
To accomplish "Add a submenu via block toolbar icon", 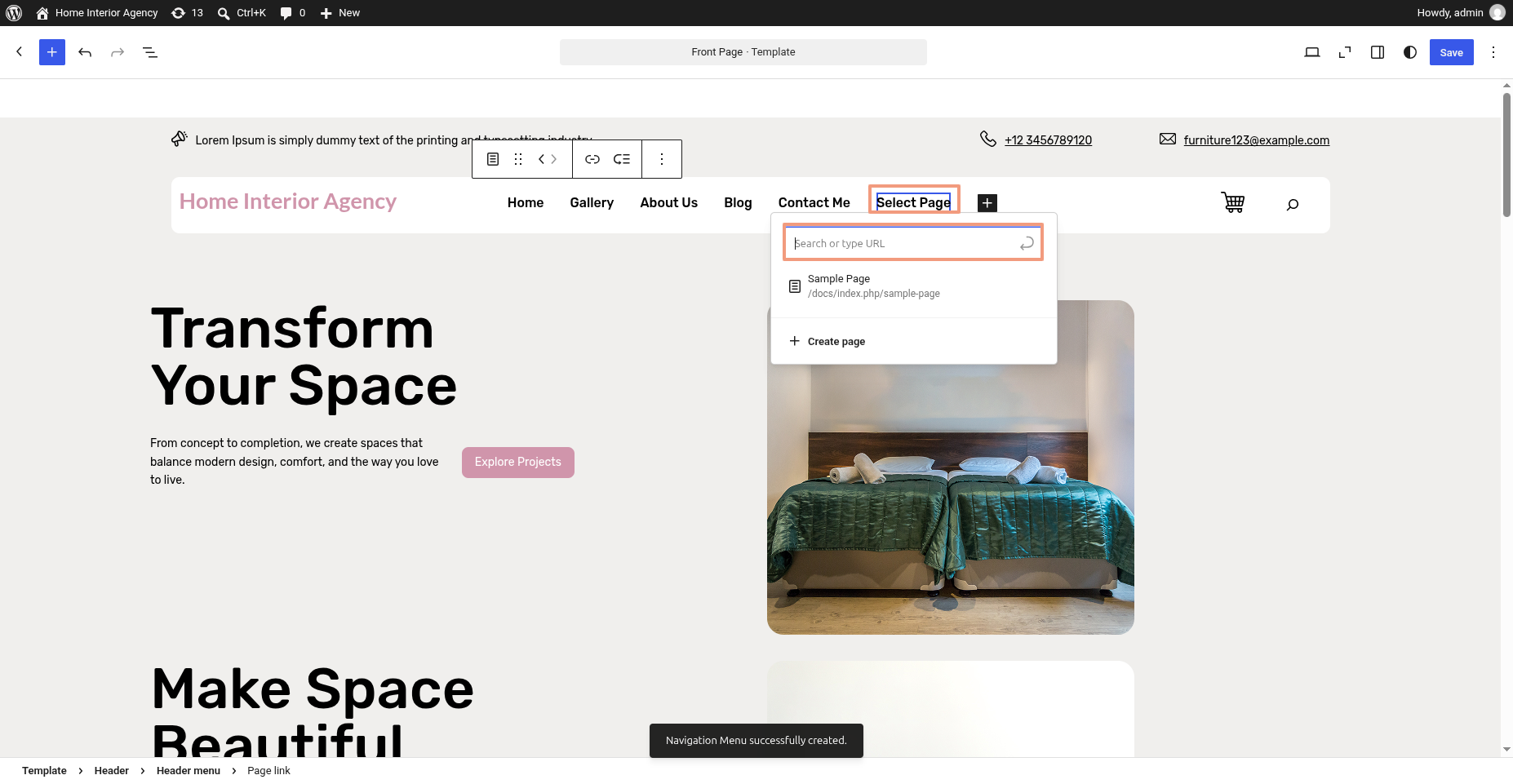I will tap(622, 159).
